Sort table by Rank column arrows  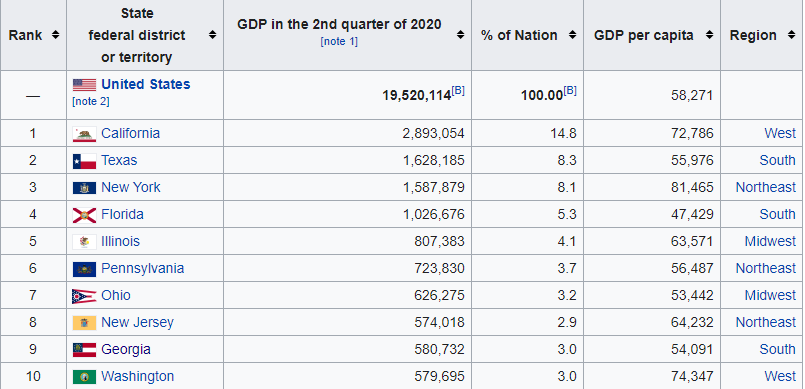click(x=55, y=35)
